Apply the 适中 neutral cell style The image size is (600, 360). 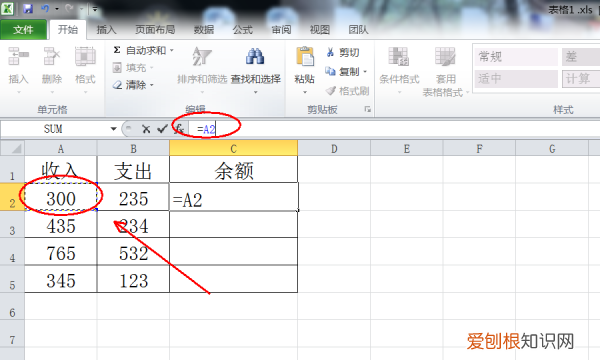516,79
